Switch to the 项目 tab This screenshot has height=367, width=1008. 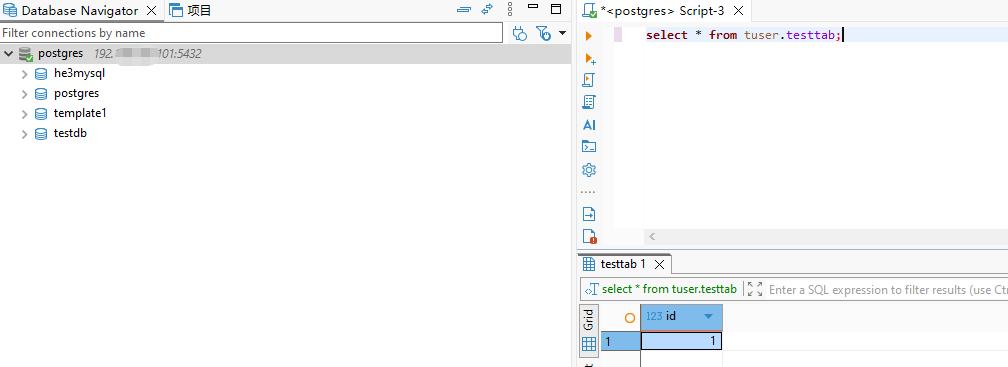190,10
